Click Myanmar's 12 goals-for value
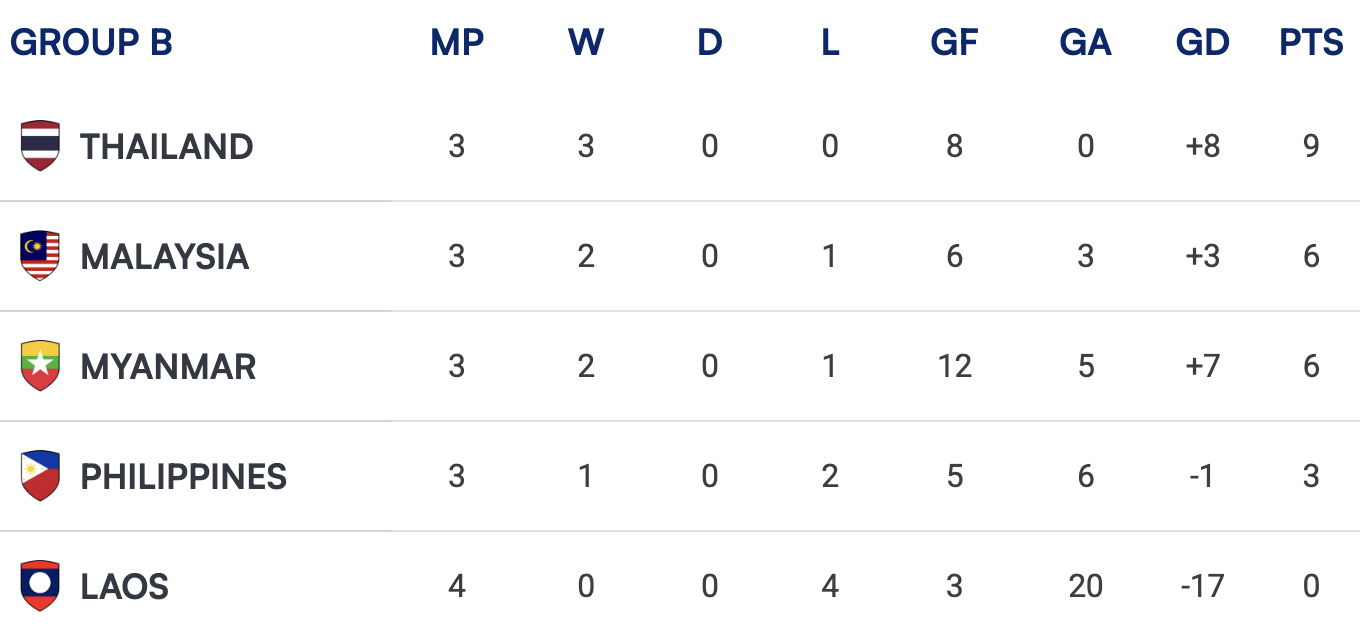 click(955, 367)
